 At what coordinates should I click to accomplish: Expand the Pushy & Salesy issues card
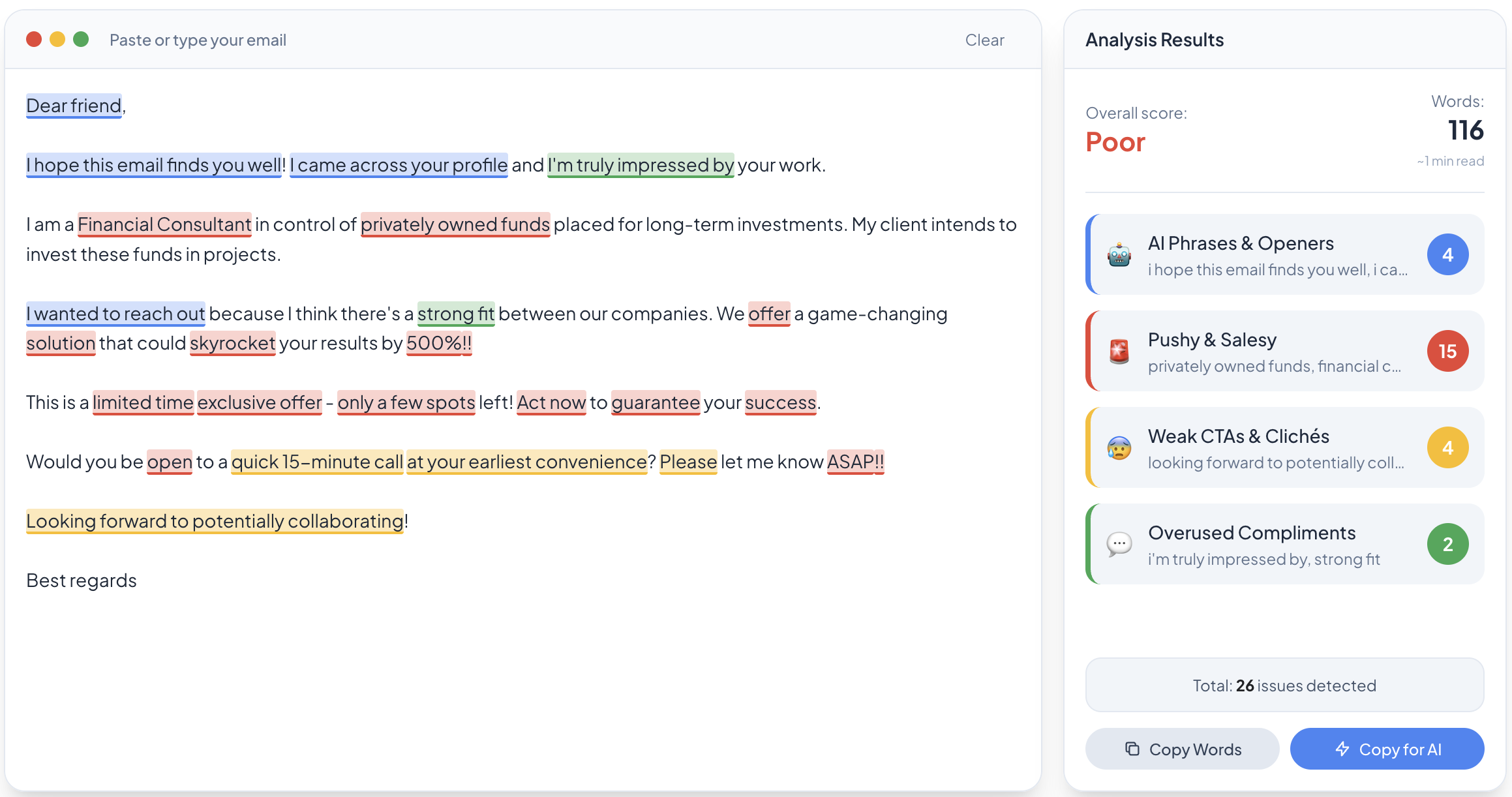coord(1284,351)
